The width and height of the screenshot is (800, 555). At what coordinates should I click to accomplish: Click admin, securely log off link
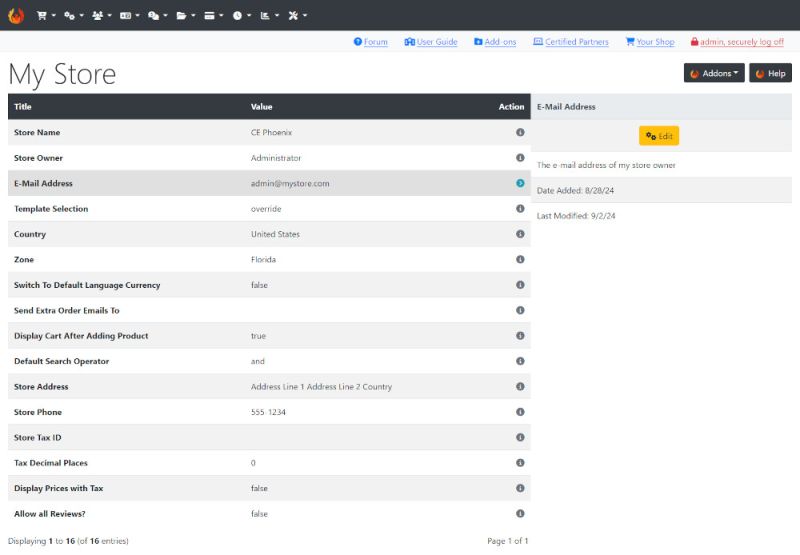point(737,42)
